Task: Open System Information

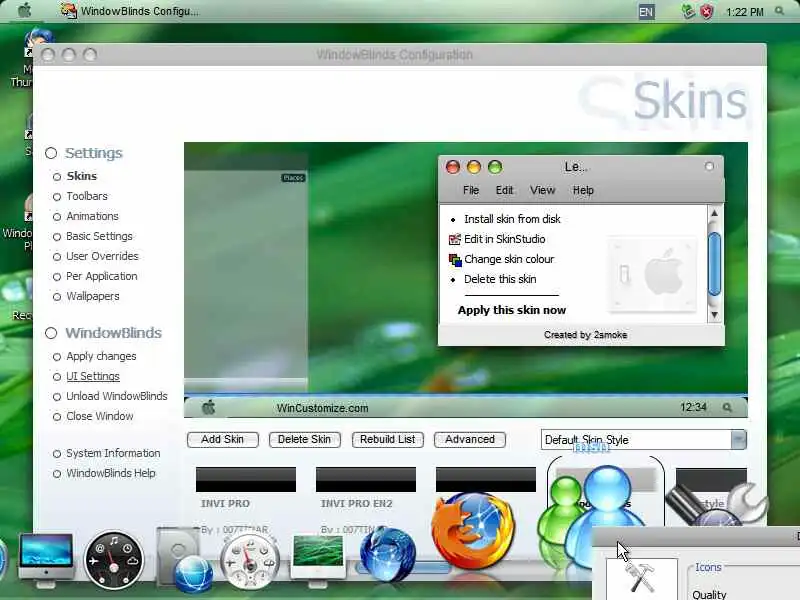Action: pos(113,453)
